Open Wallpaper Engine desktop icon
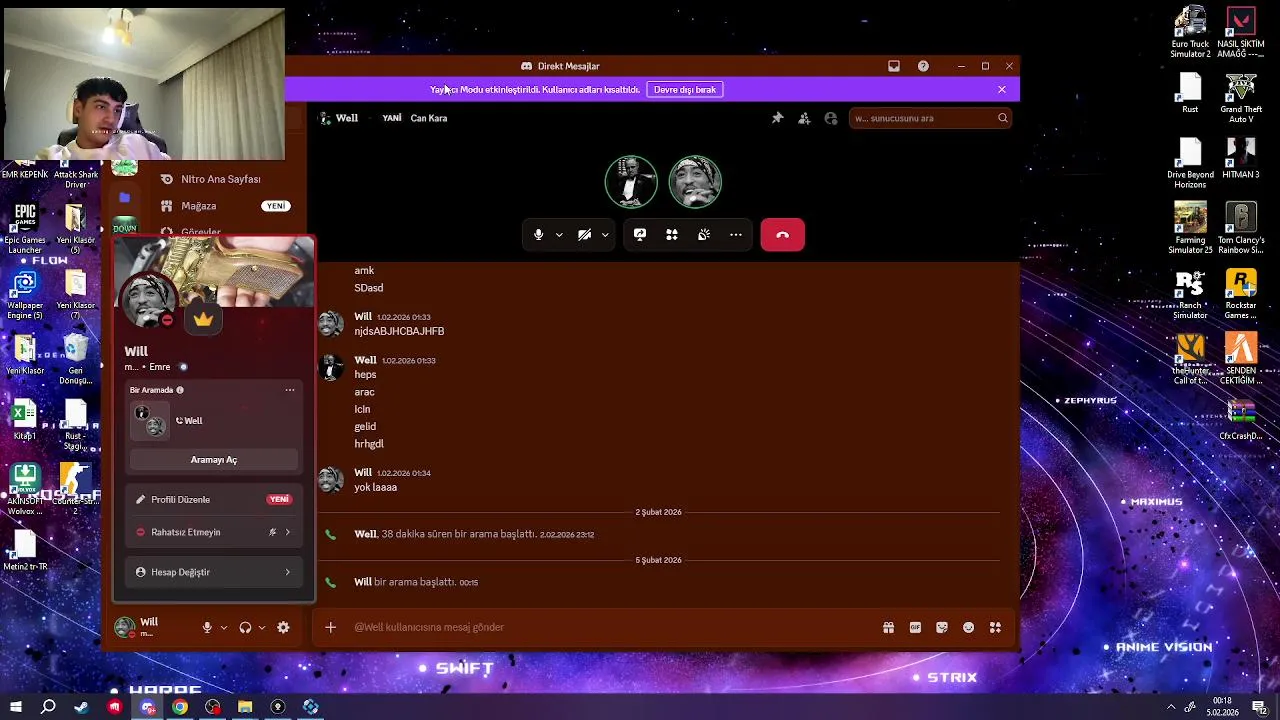The width and height of the screenshot is (1280, 720). [25, 295]
